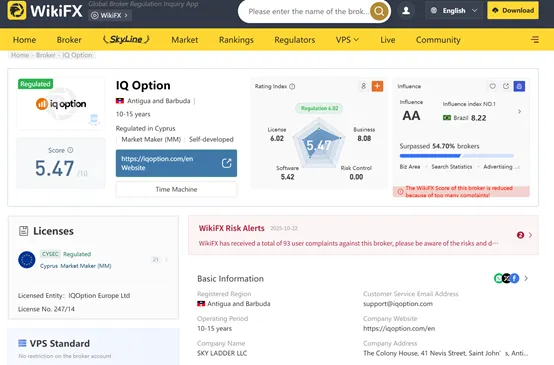Click the Home breadcrumb link
554x365 pixels.
pos(20,55)
